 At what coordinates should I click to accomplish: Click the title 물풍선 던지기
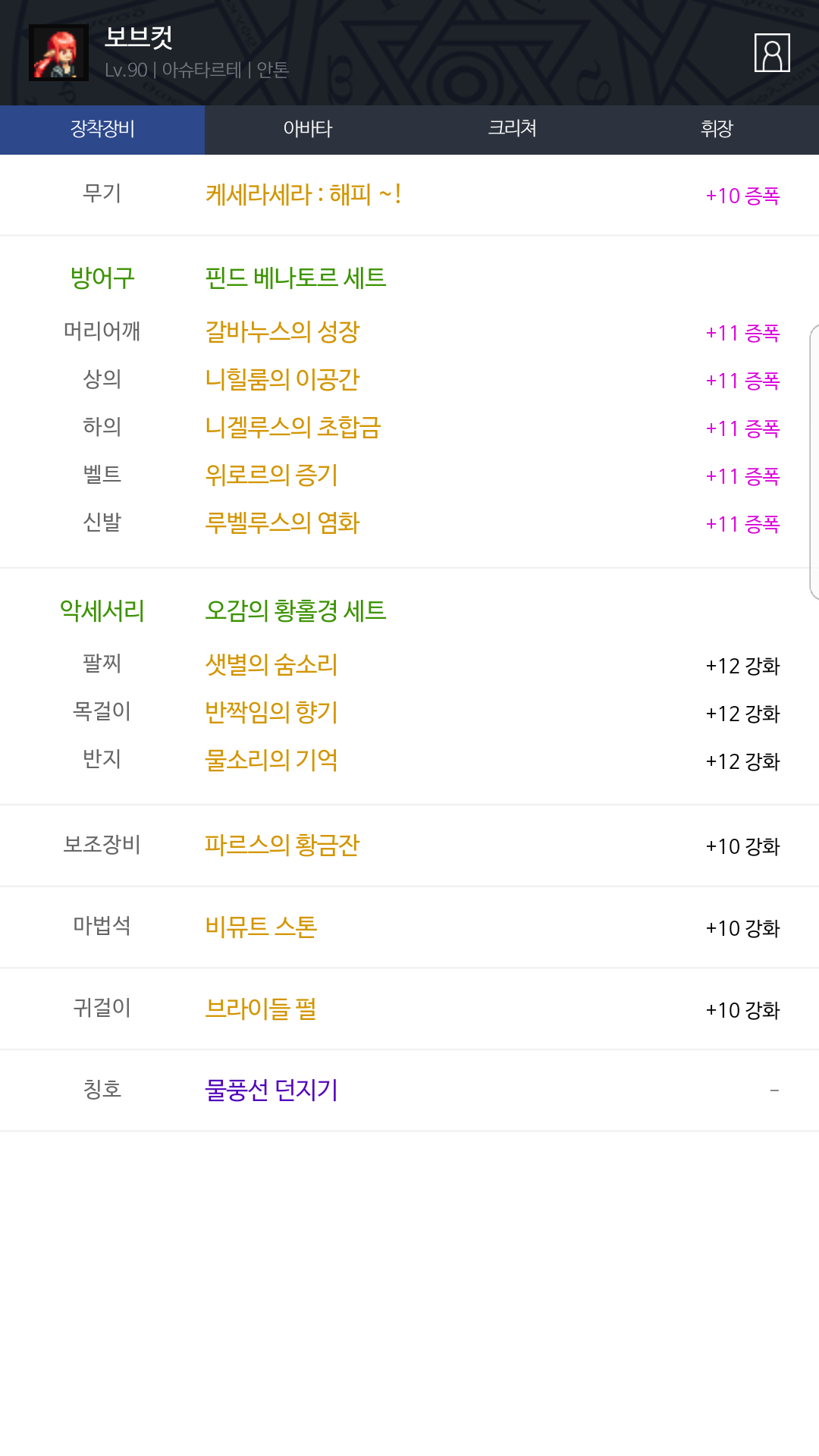tap(271, 1090)
